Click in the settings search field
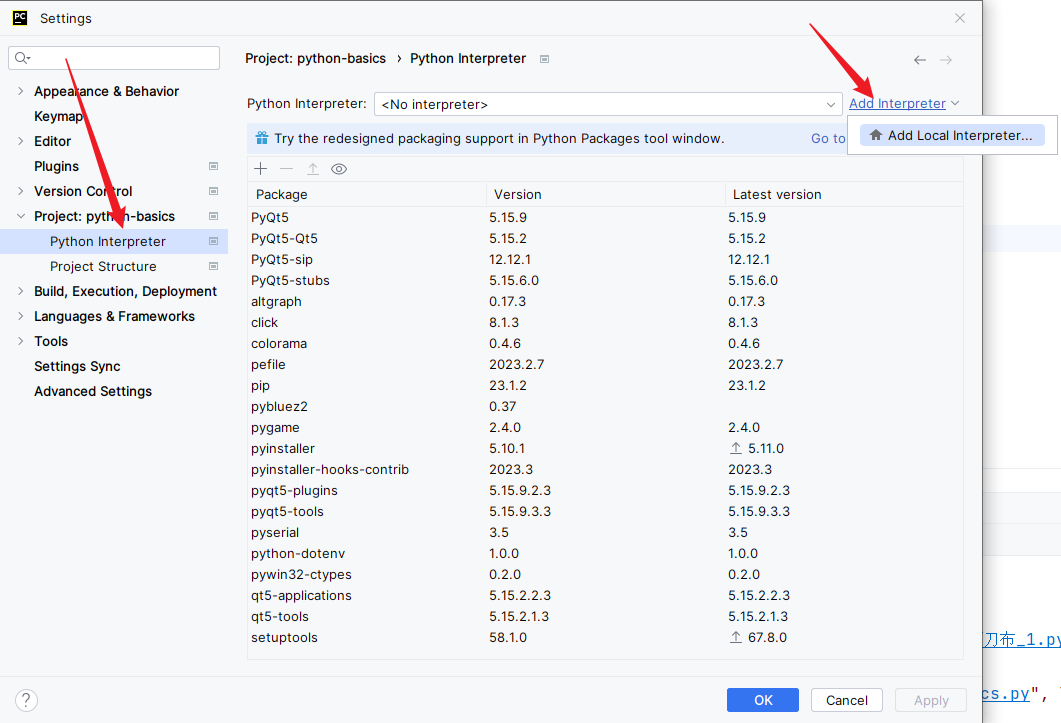The height and width of the screenshot is (723, 1061). (114, 58)
